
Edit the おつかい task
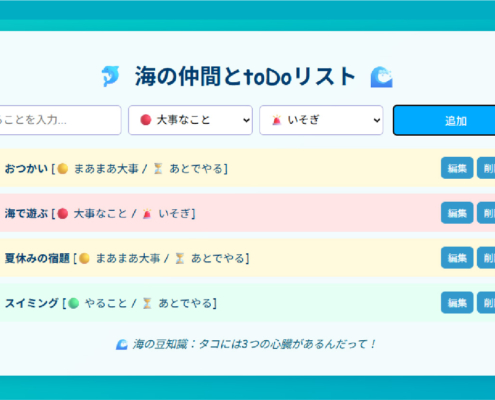point(457,168)
